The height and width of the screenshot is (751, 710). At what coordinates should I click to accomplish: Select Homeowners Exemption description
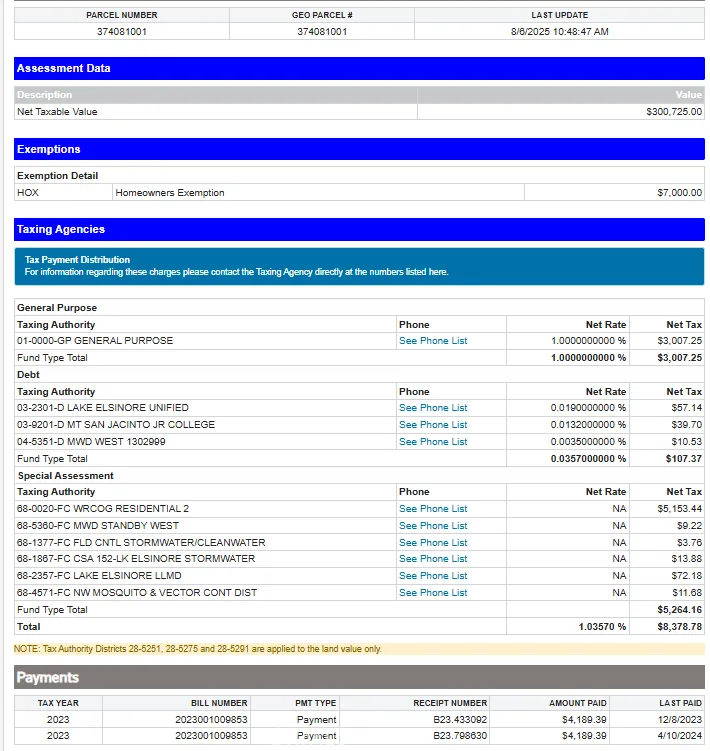tap(170, 193)
